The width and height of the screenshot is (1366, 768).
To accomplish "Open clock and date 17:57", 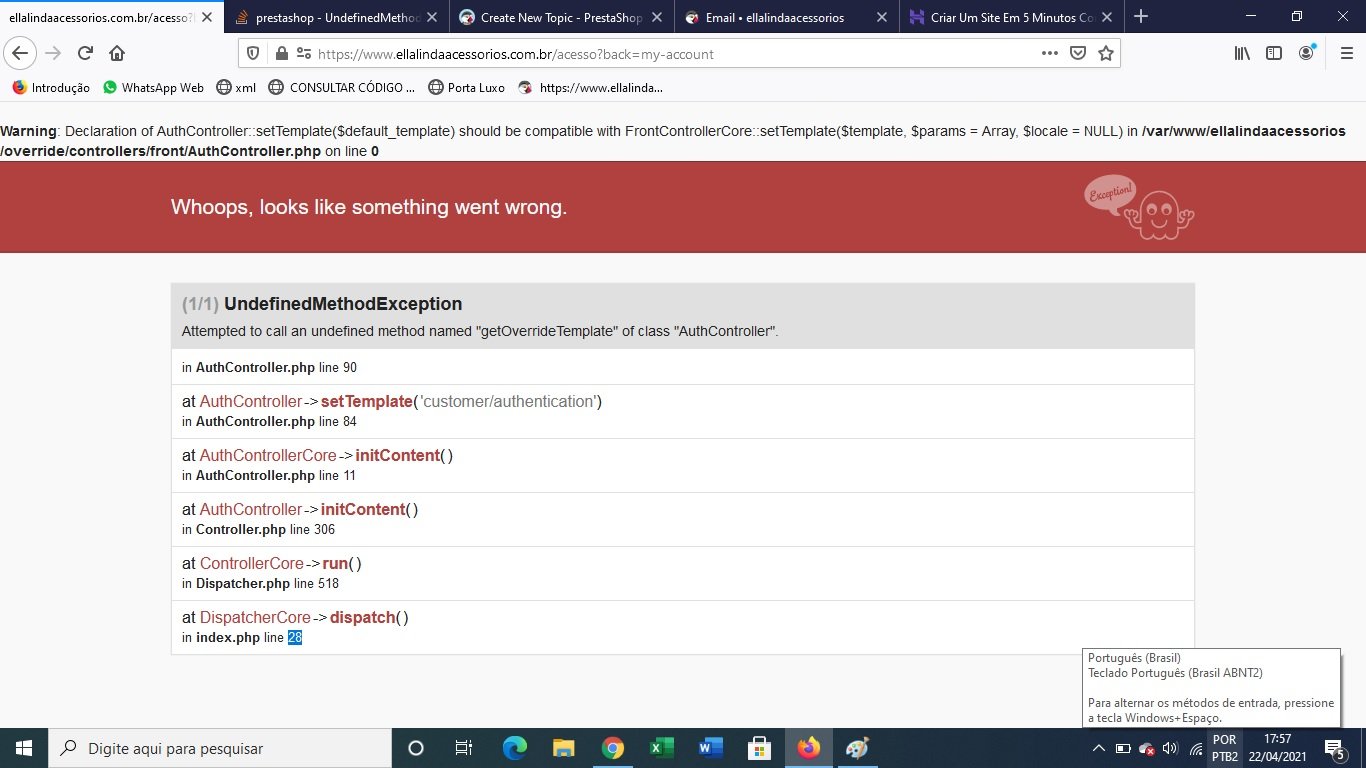I will pyautogui.click(x=1277, y=748).
